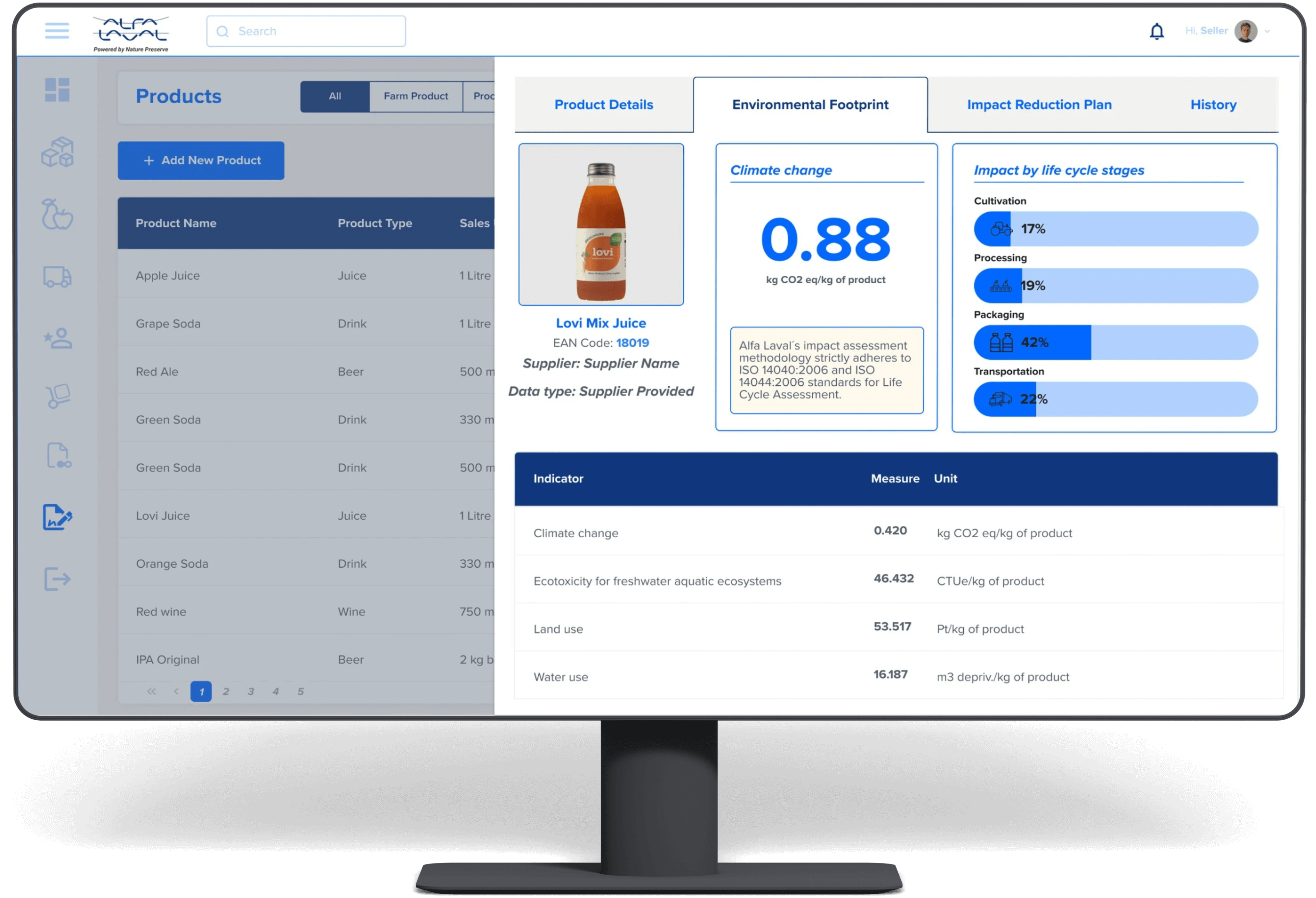Go to page 3 of products
The width and height of the screenshot is (1316, 898).
tap(251, 691)
